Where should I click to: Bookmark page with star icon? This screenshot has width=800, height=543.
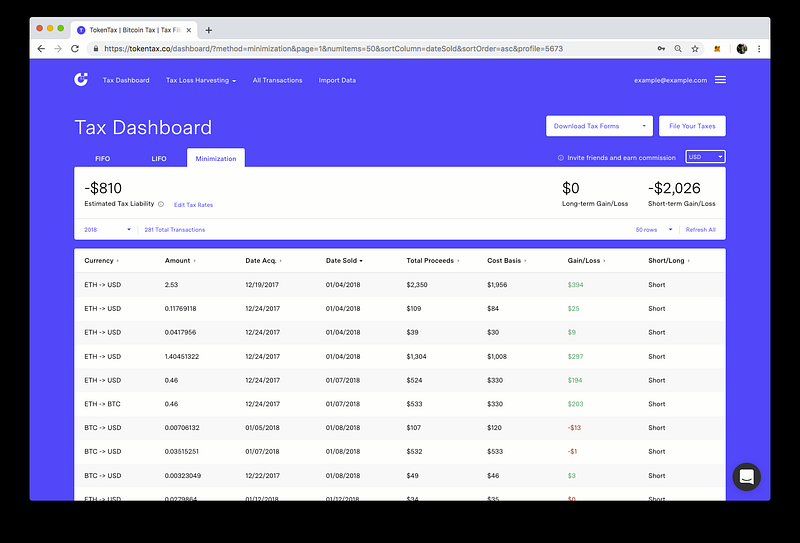[x=694, y=48]
